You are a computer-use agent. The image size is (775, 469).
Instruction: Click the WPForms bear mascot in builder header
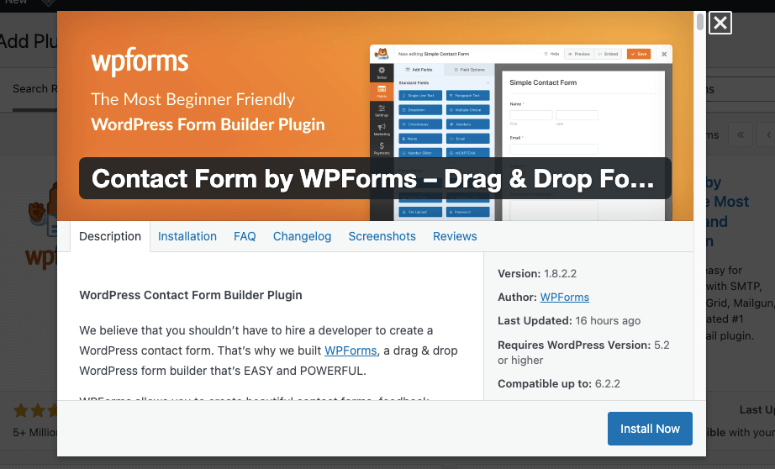[x=382, y=53]
